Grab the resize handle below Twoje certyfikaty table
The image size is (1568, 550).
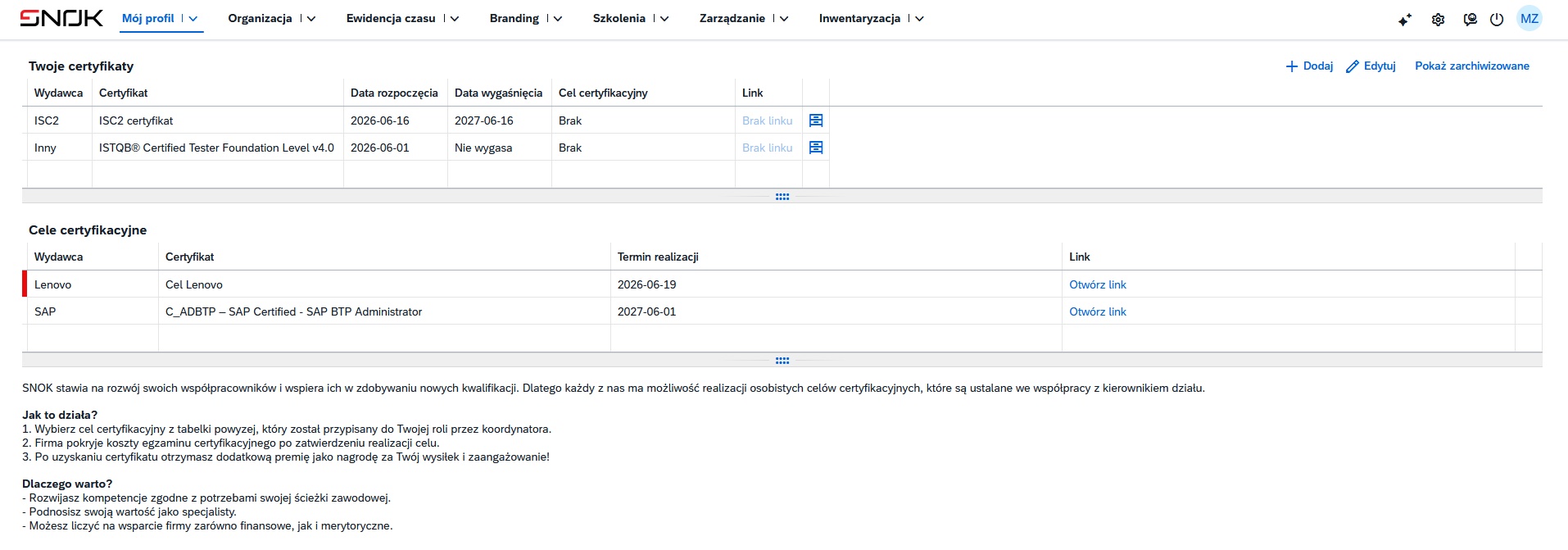tap(782, 197)
